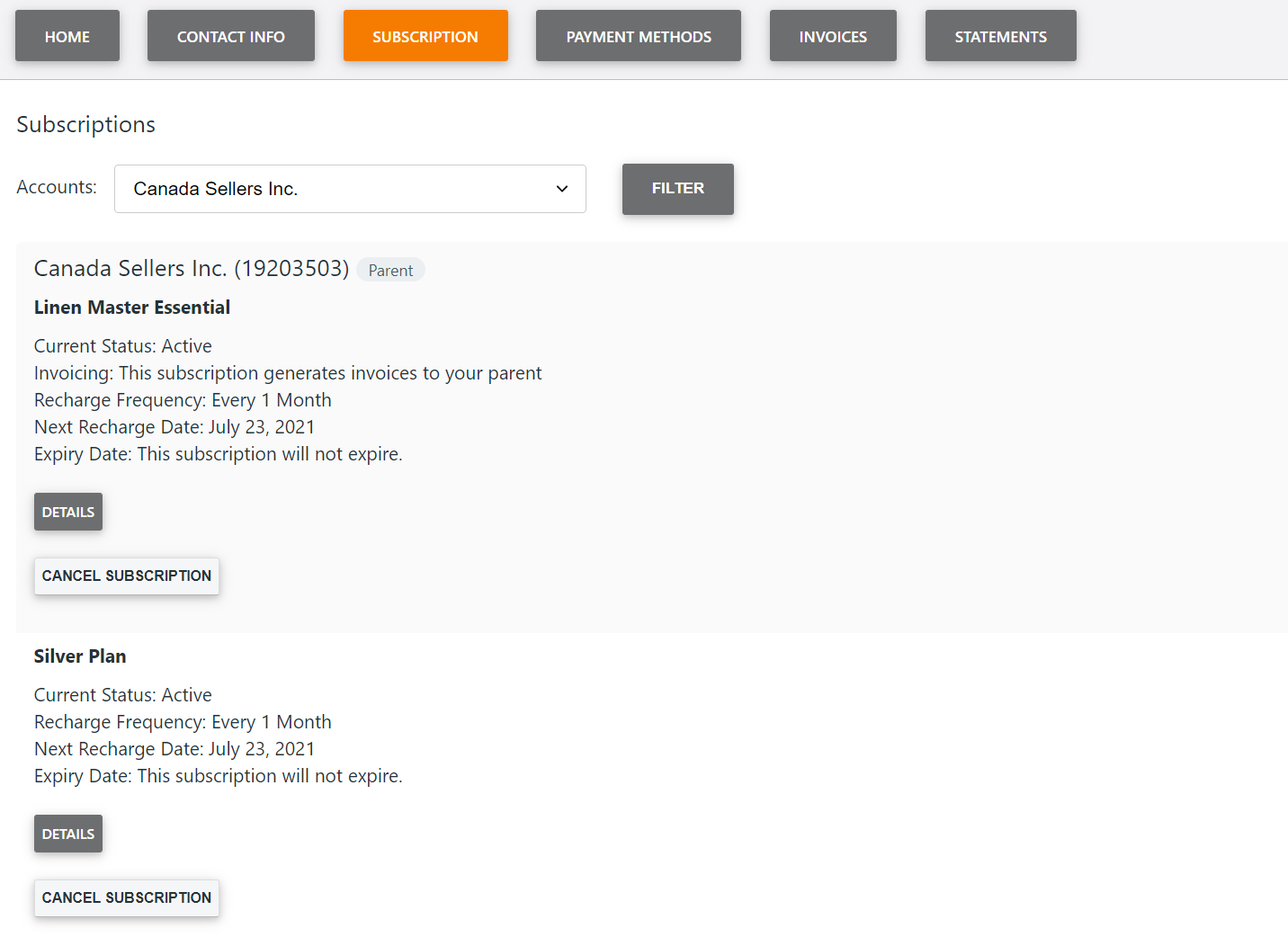Click the Silver Plan title
The image size is (1288, 946).
pyautogui.click(x=80, y=656)
